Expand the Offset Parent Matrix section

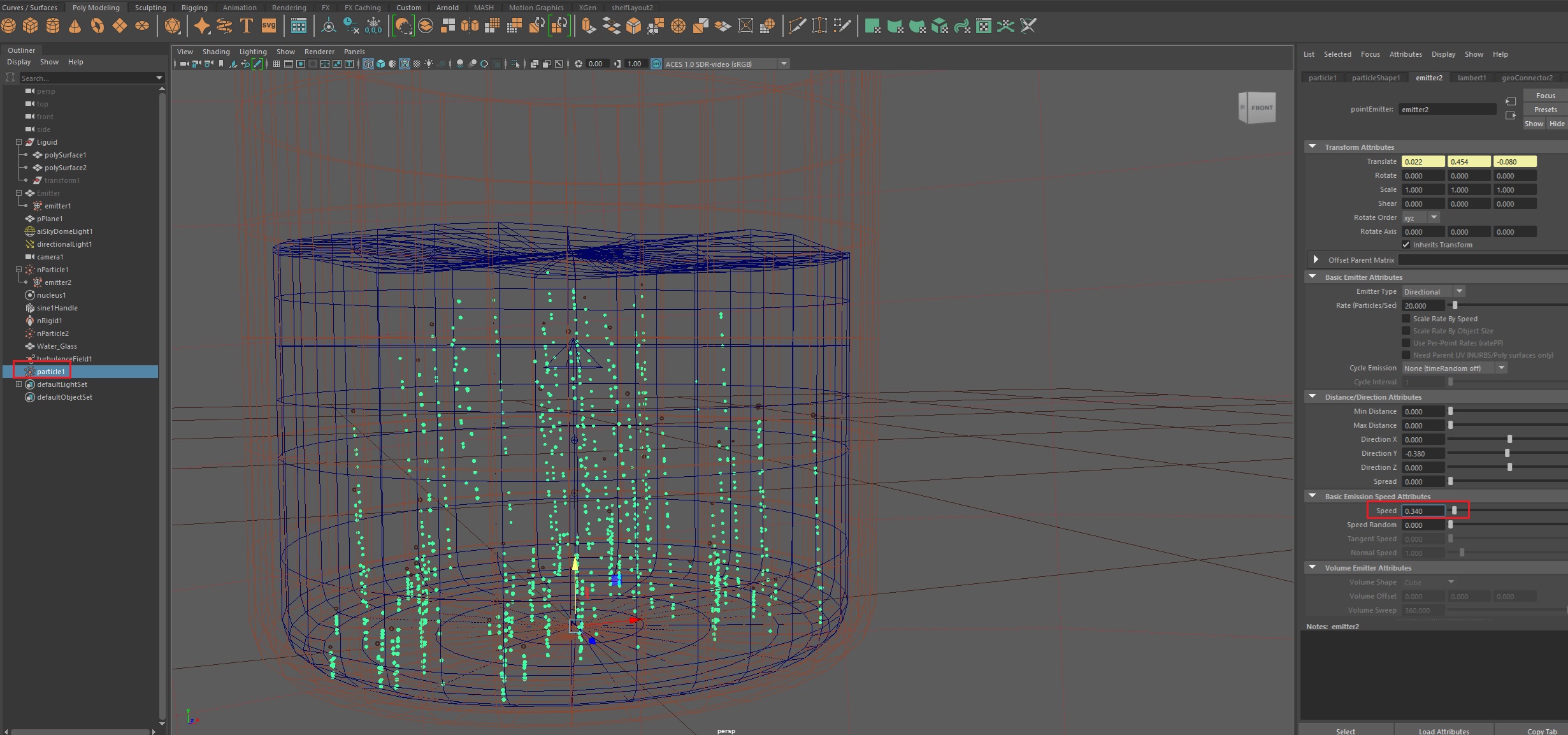(x=1316, y=260)
